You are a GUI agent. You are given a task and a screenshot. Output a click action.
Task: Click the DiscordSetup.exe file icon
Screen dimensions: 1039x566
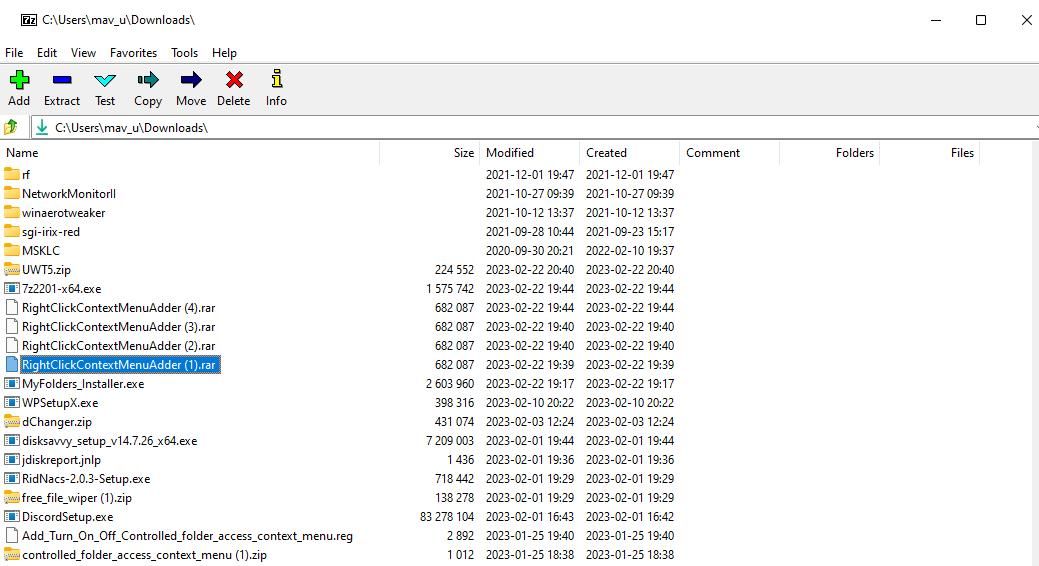coord(11,516)
